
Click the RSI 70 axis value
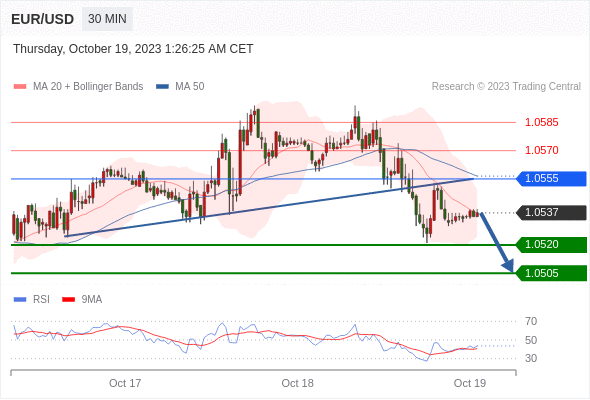(531, 321)
